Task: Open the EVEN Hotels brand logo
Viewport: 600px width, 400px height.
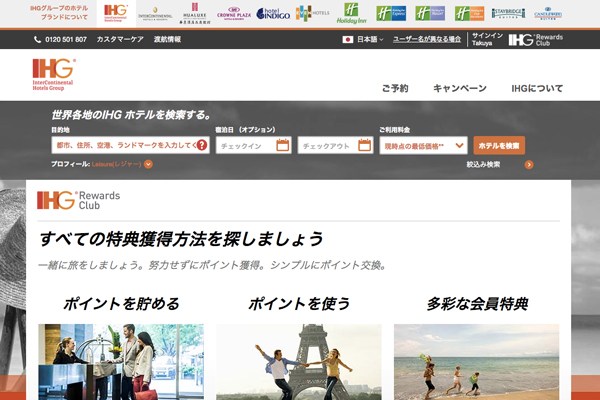Action: click(x=312, y=13)
